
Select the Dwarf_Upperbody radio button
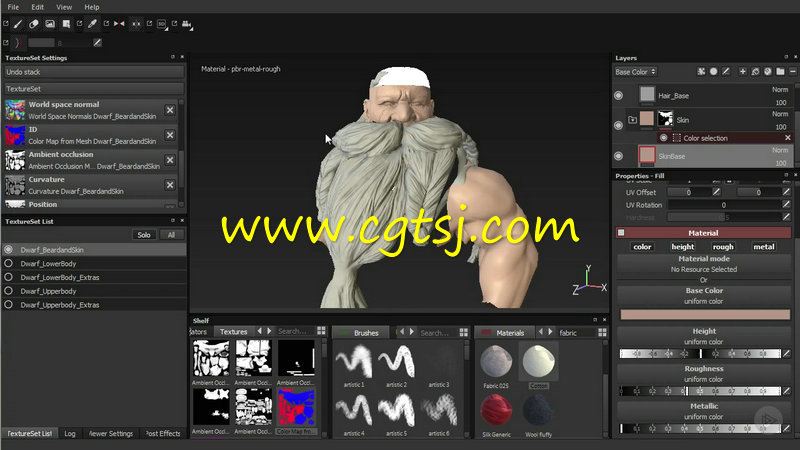tap(9, 291)
